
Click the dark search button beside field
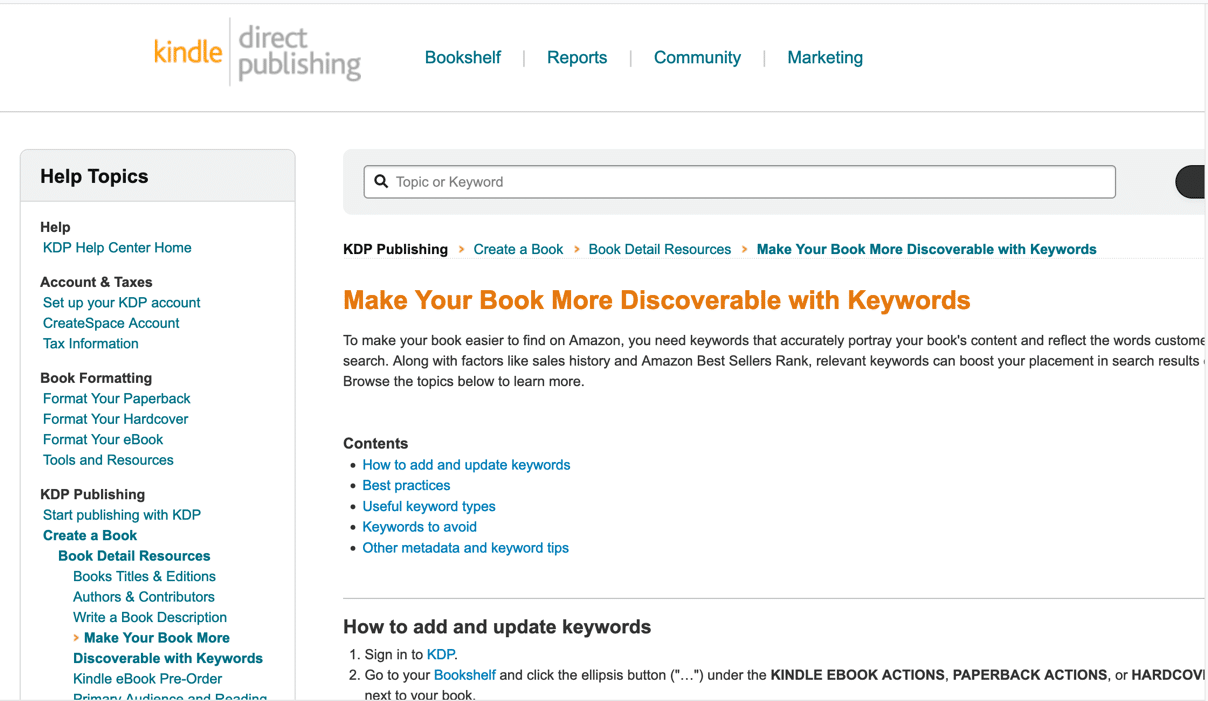tap(1191, 182)
